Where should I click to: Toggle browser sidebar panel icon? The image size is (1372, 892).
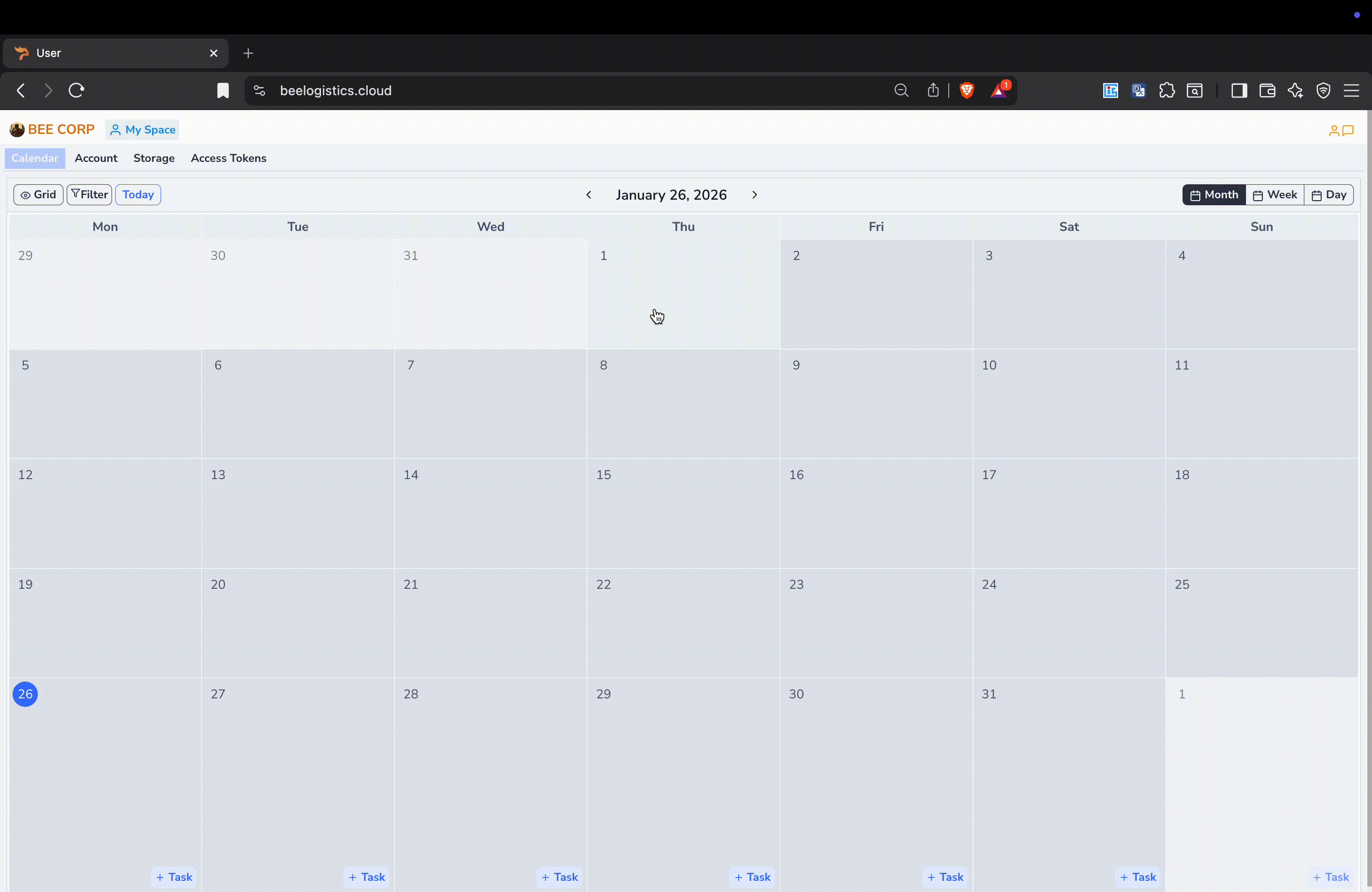1239,91
